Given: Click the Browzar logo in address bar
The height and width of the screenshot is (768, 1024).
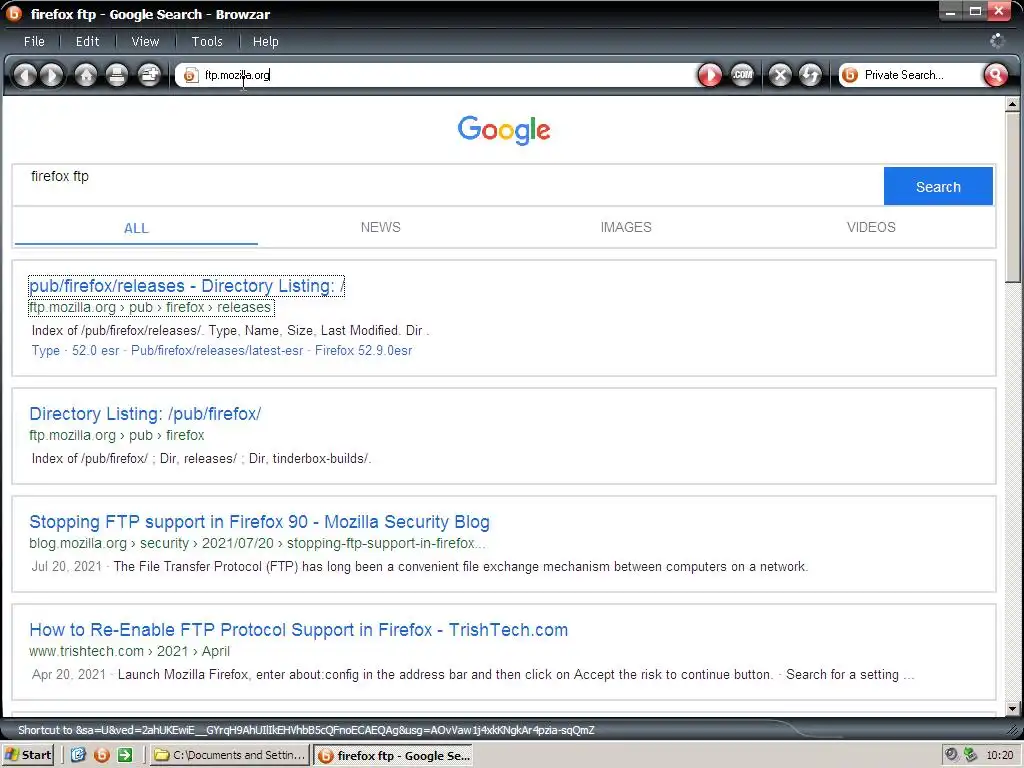Looking at the screenshot, I should point(190,76).
